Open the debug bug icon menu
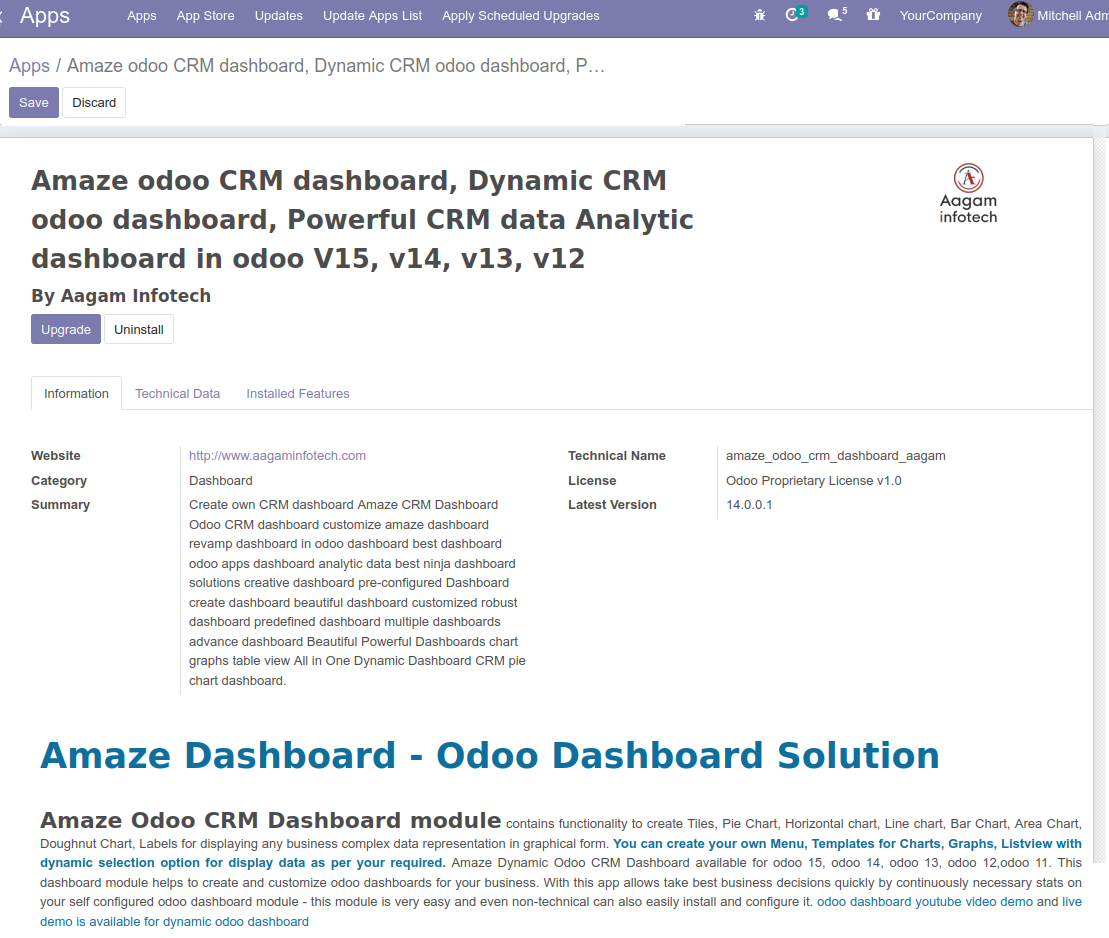 [x=760, y=15]
